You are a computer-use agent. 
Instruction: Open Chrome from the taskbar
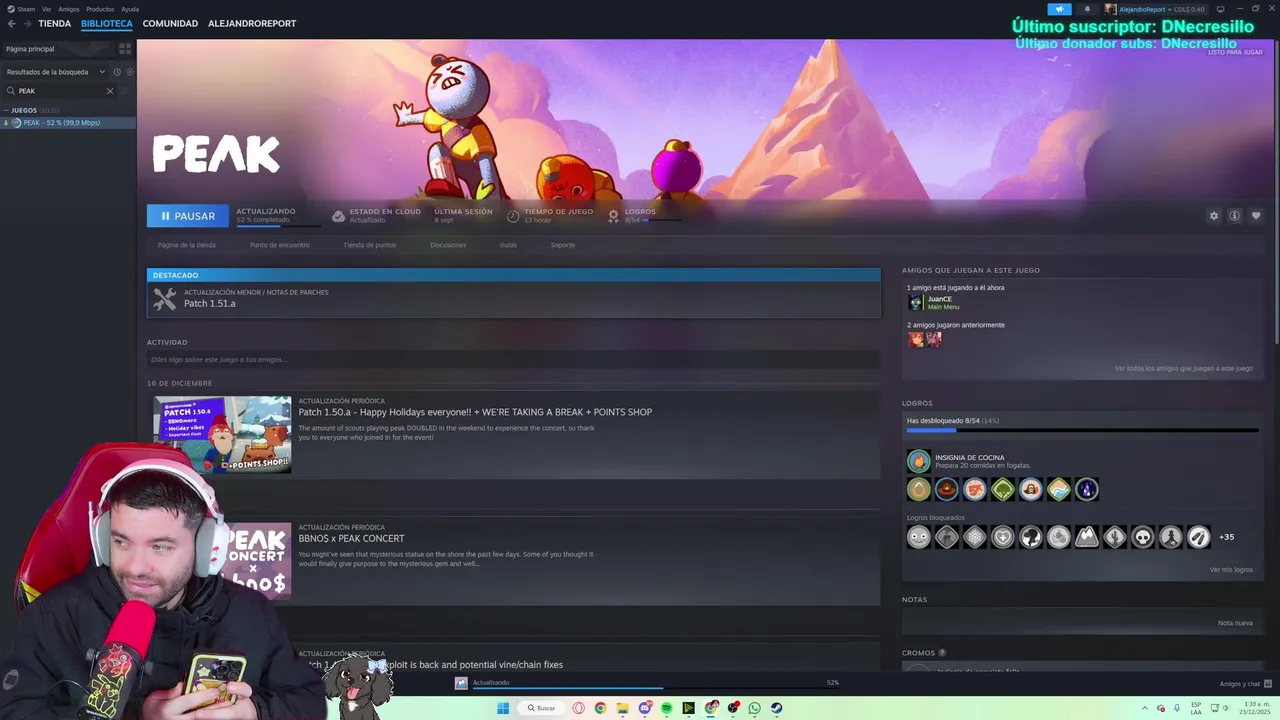coord(600,708)
